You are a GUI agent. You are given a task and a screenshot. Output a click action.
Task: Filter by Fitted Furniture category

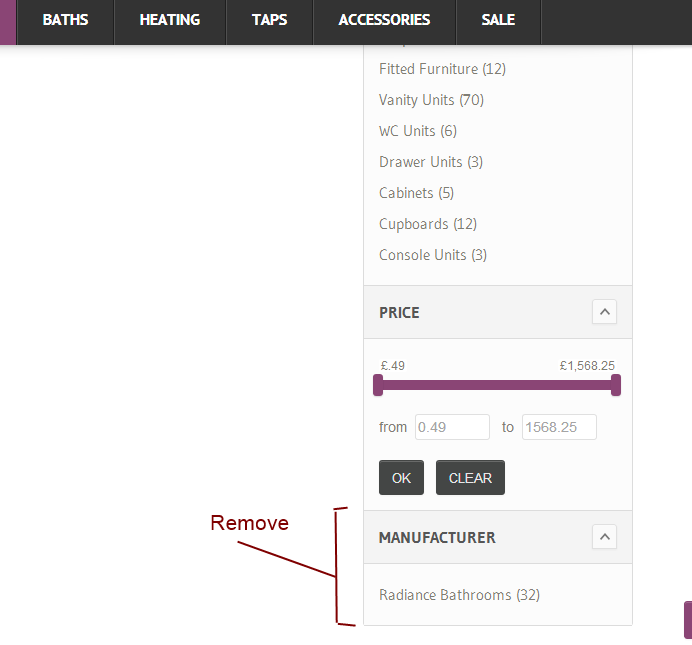pos(428,69)
